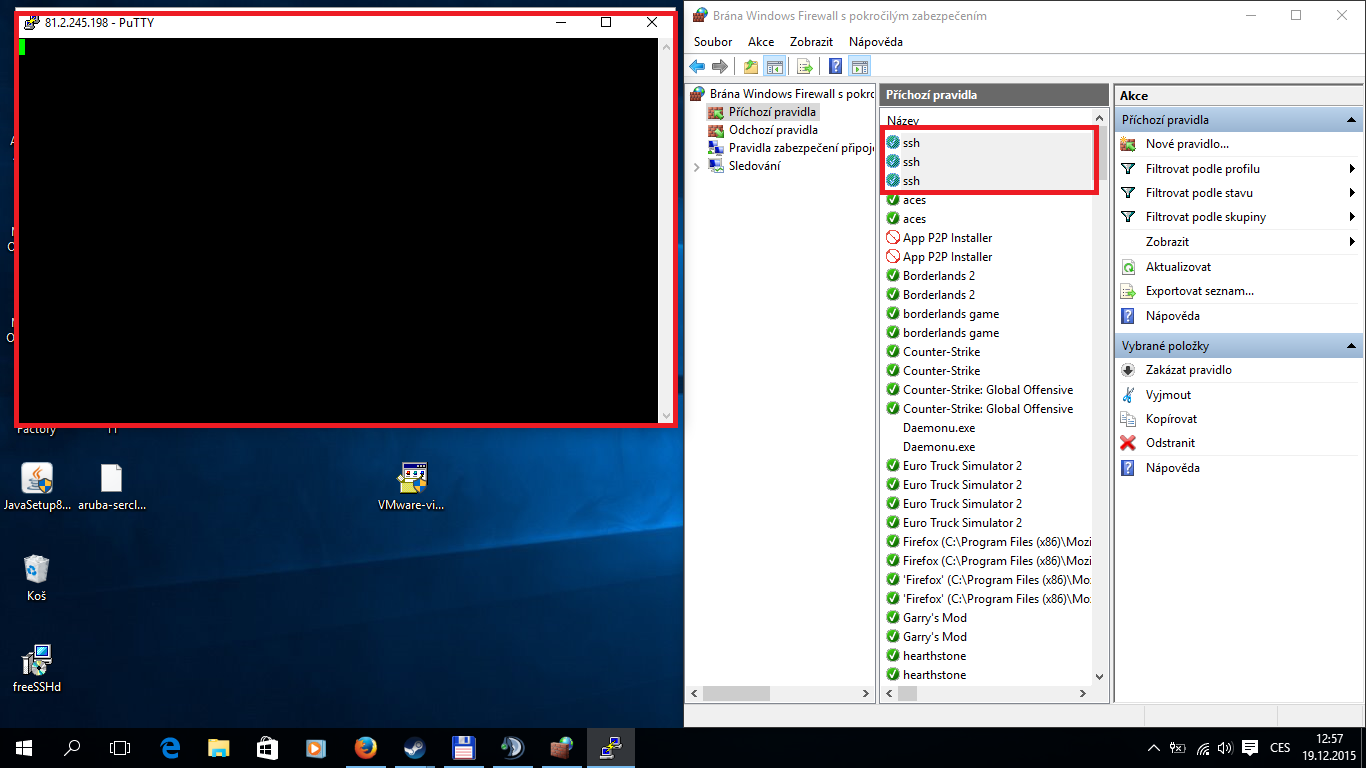
Task: Click Nové pravidlo... action link
Action: (x=1187, y=144)
